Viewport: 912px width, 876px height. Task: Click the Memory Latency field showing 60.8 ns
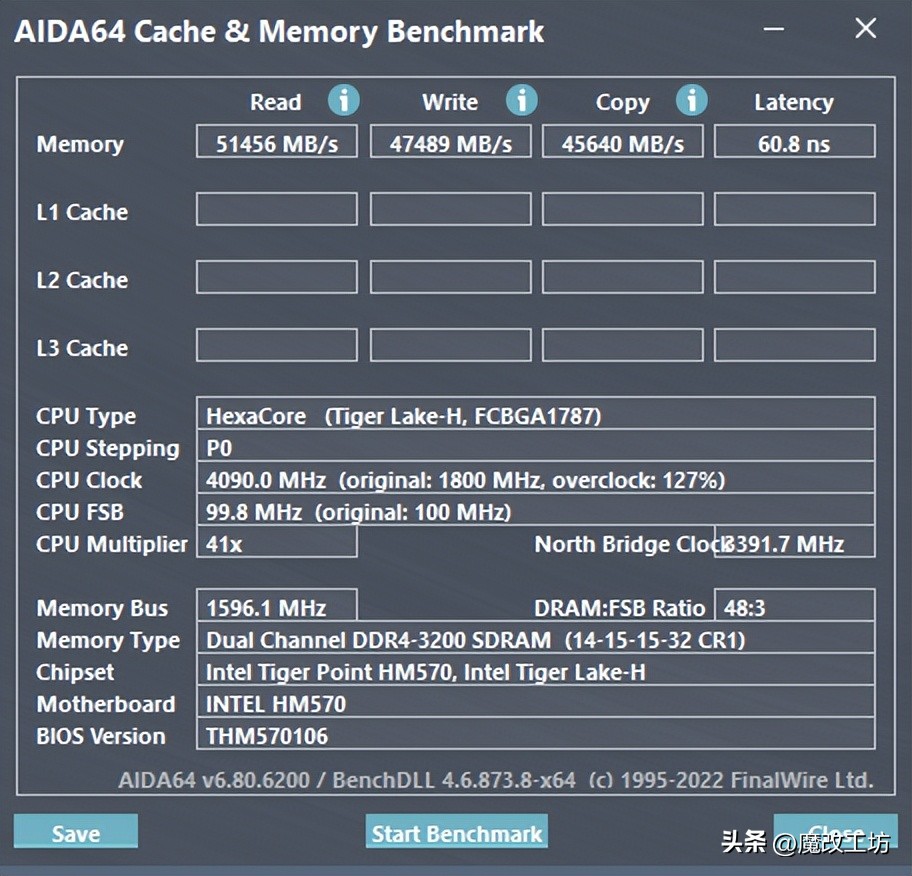coord(794,141)
